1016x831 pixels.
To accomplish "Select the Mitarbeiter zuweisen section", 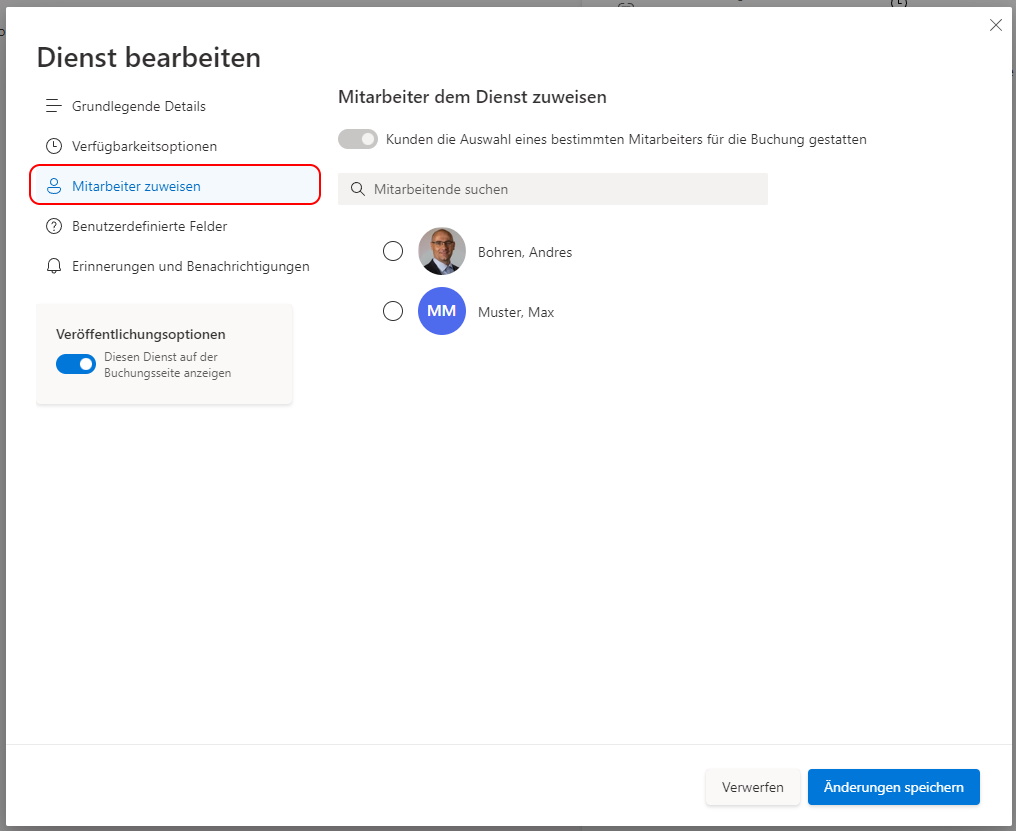I will (175, 185).
